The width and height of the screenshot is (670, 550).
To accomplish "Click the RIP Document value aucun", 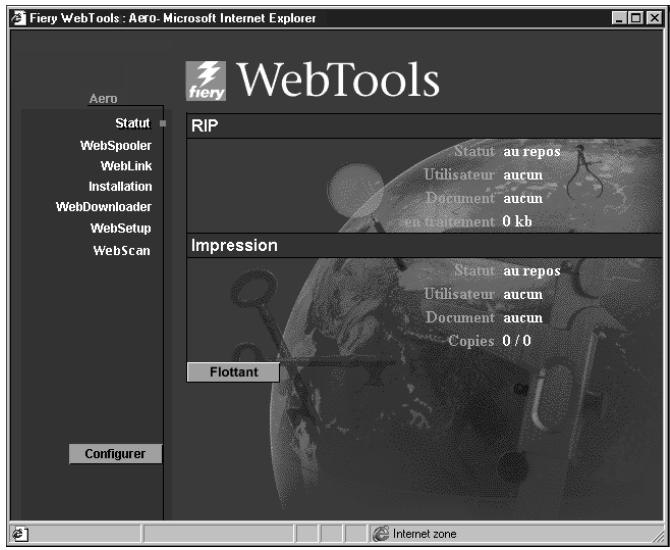I will [x=523, y=198].
